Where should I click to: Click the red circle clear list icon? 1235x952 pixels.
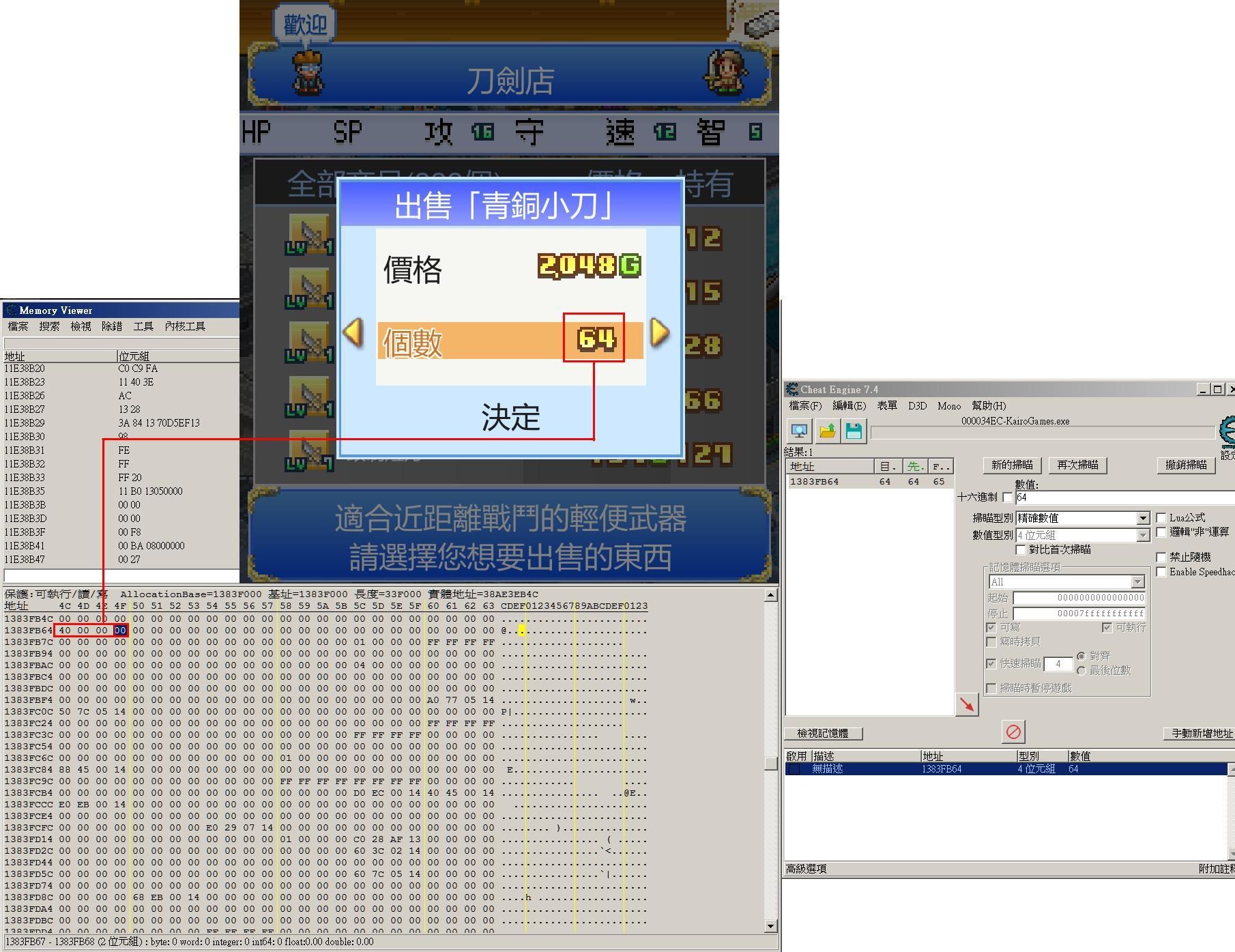click(x=1013, y=732)
